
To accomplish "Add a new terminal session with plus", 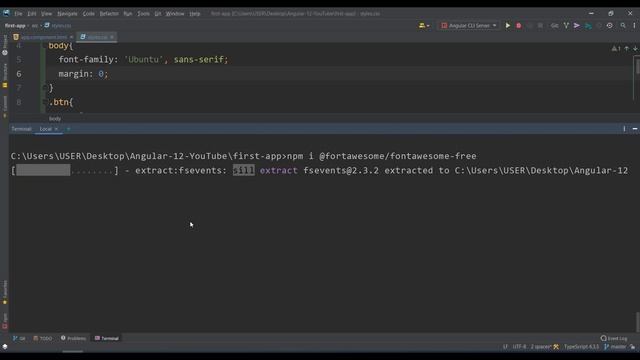I will (68, 129).
